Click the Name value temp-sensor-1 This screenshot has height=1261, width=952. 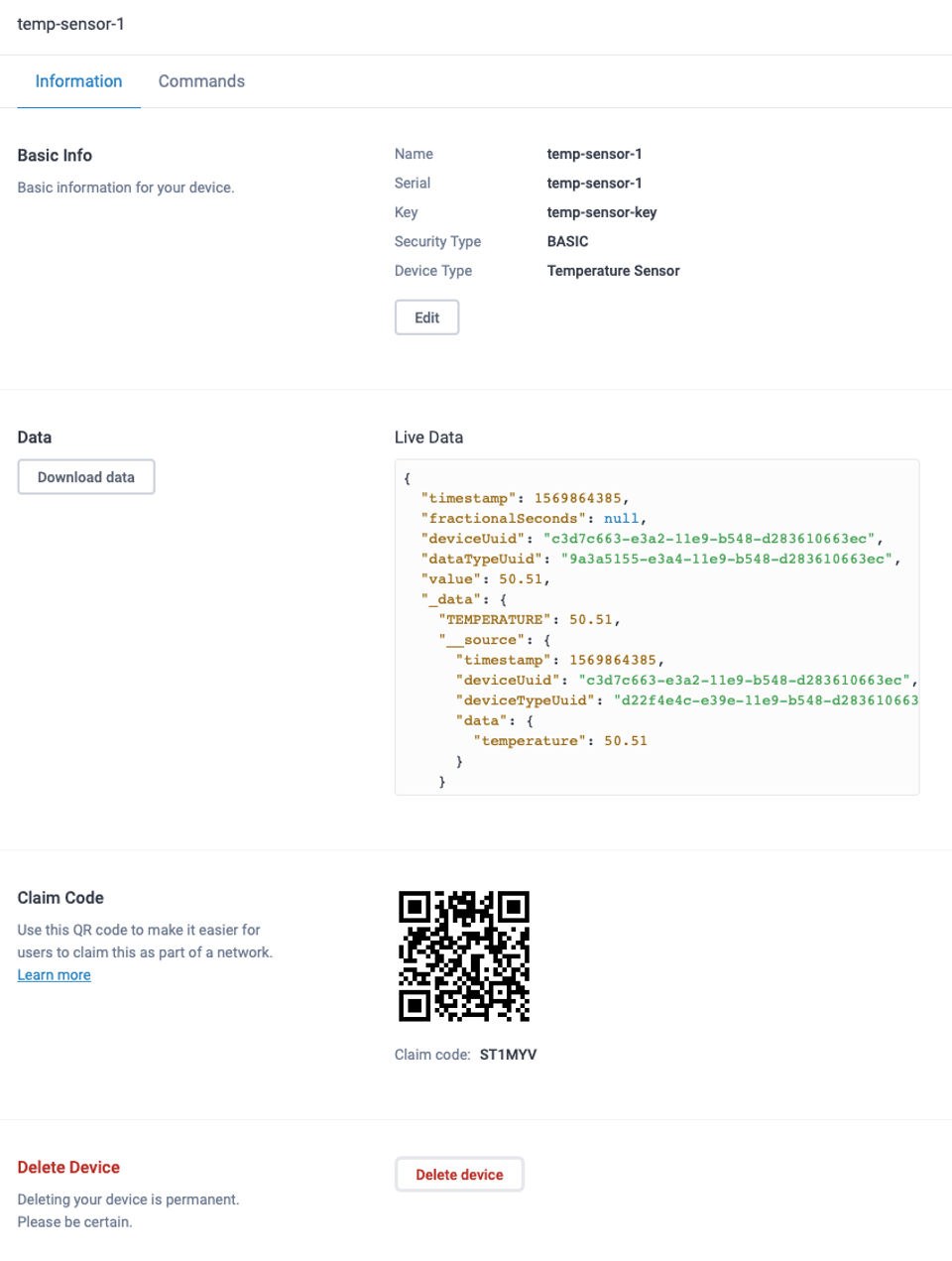coord(594,154)
